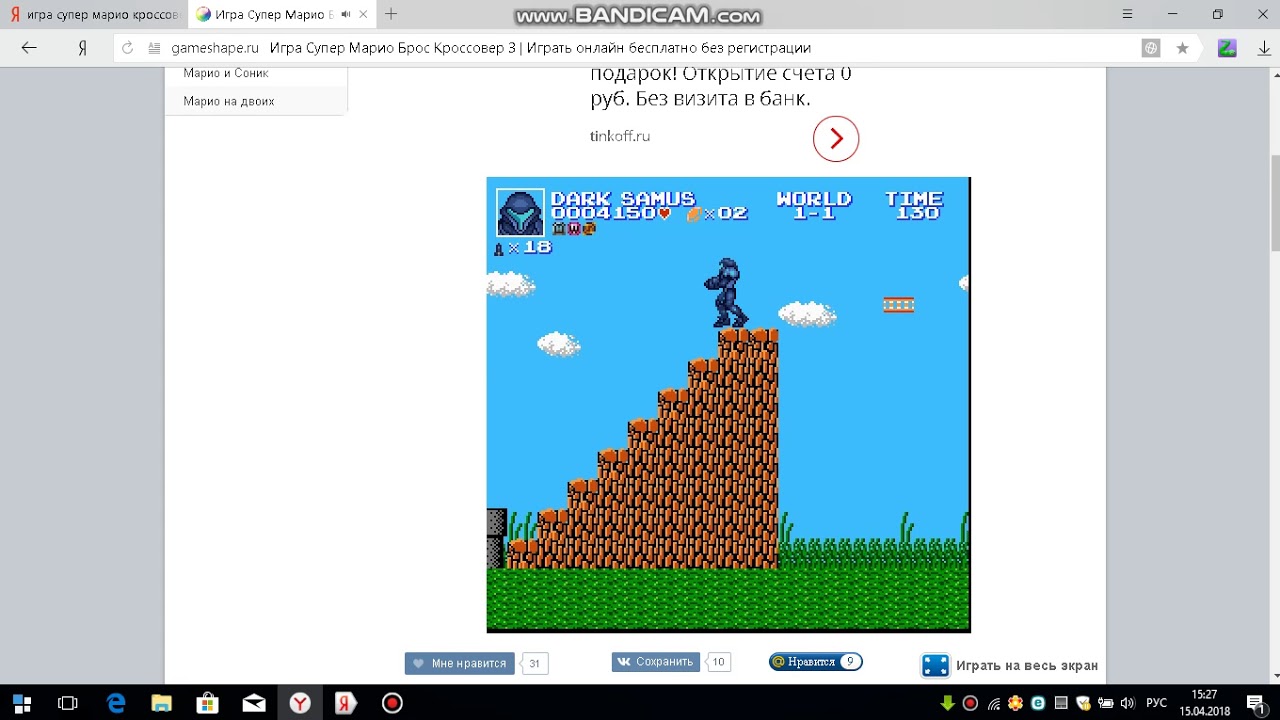Open the square Яндекс taskbar icon
The image size is (1280, 720).
[346, 703]
